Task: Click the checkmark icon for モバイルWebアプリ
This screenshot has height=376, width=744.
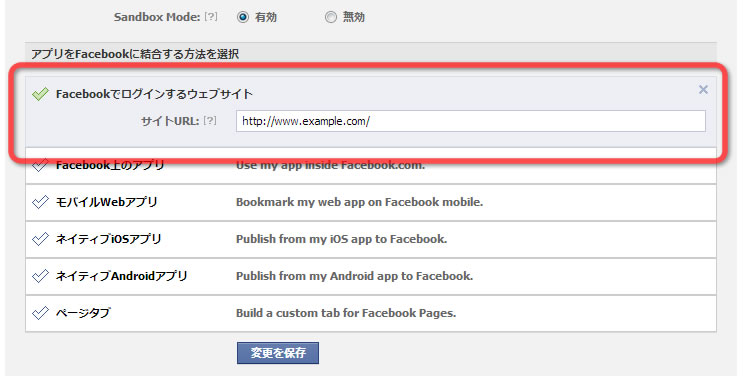Action: point(40,202)
